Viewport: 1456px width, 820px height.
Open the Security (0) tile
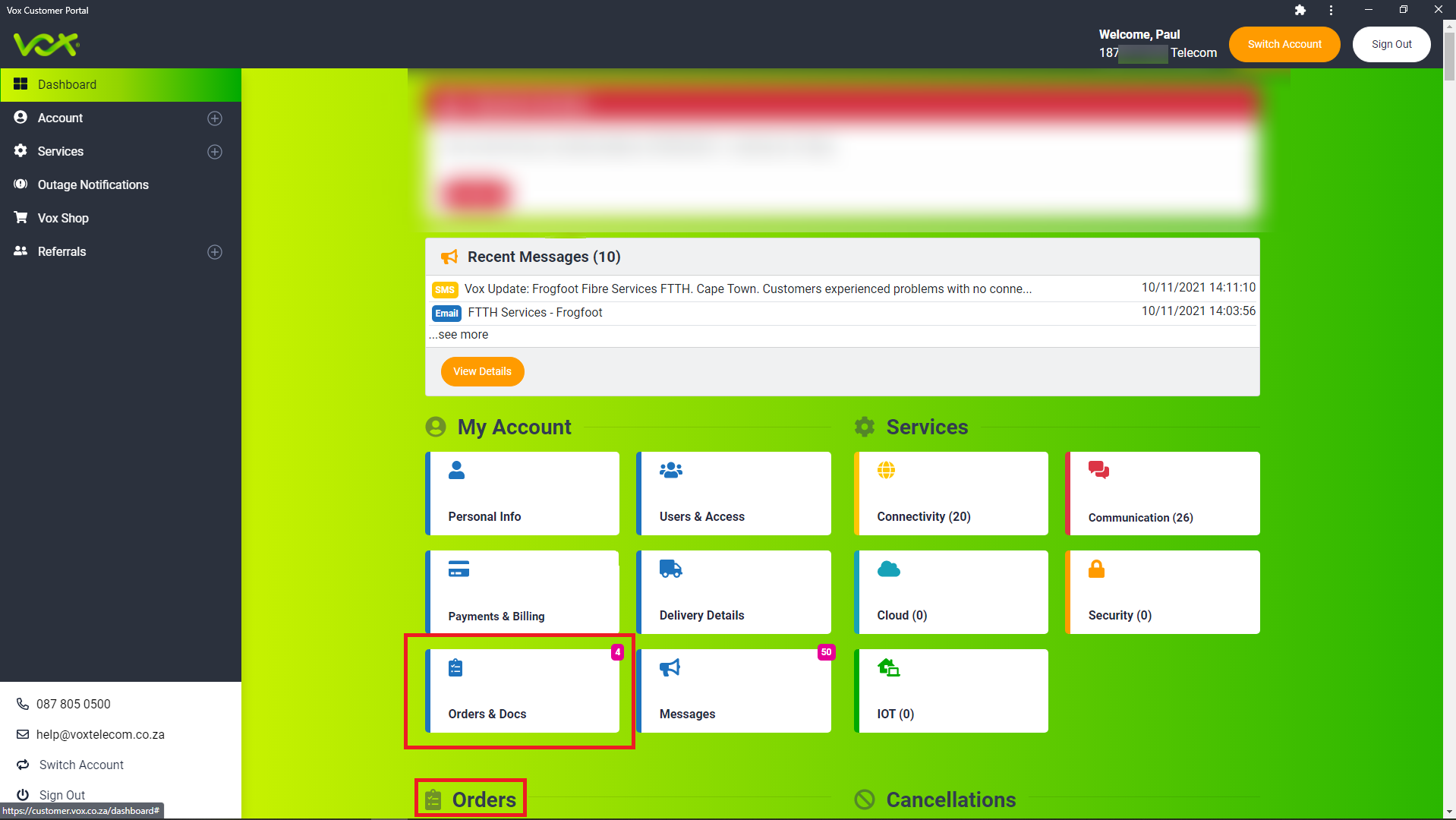click(1162, 592)
